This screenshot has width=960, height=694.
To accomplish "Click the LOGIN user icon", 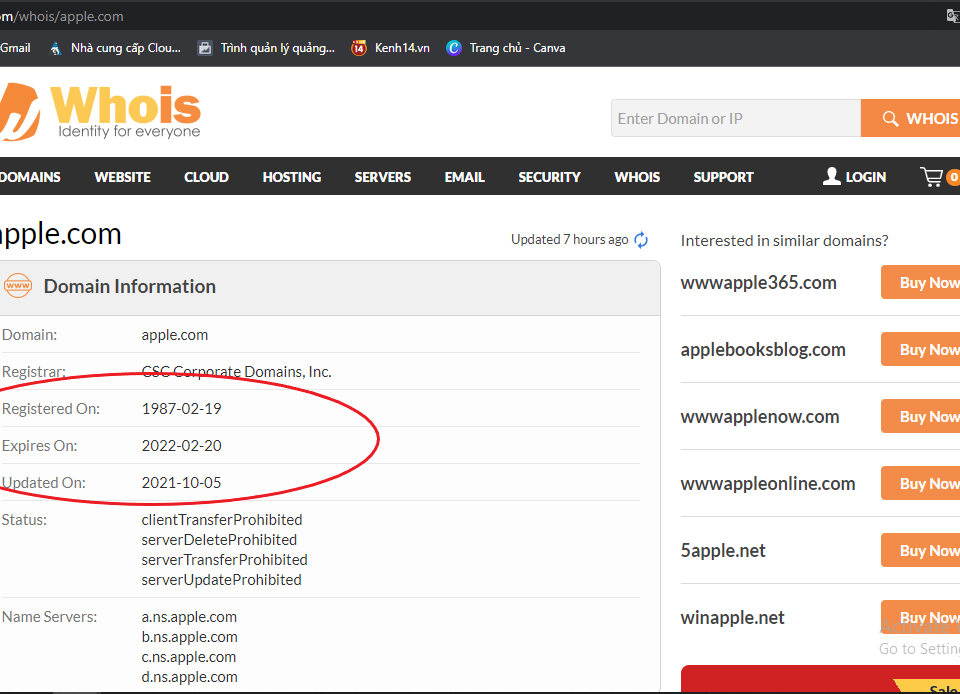I will point(831,177).
